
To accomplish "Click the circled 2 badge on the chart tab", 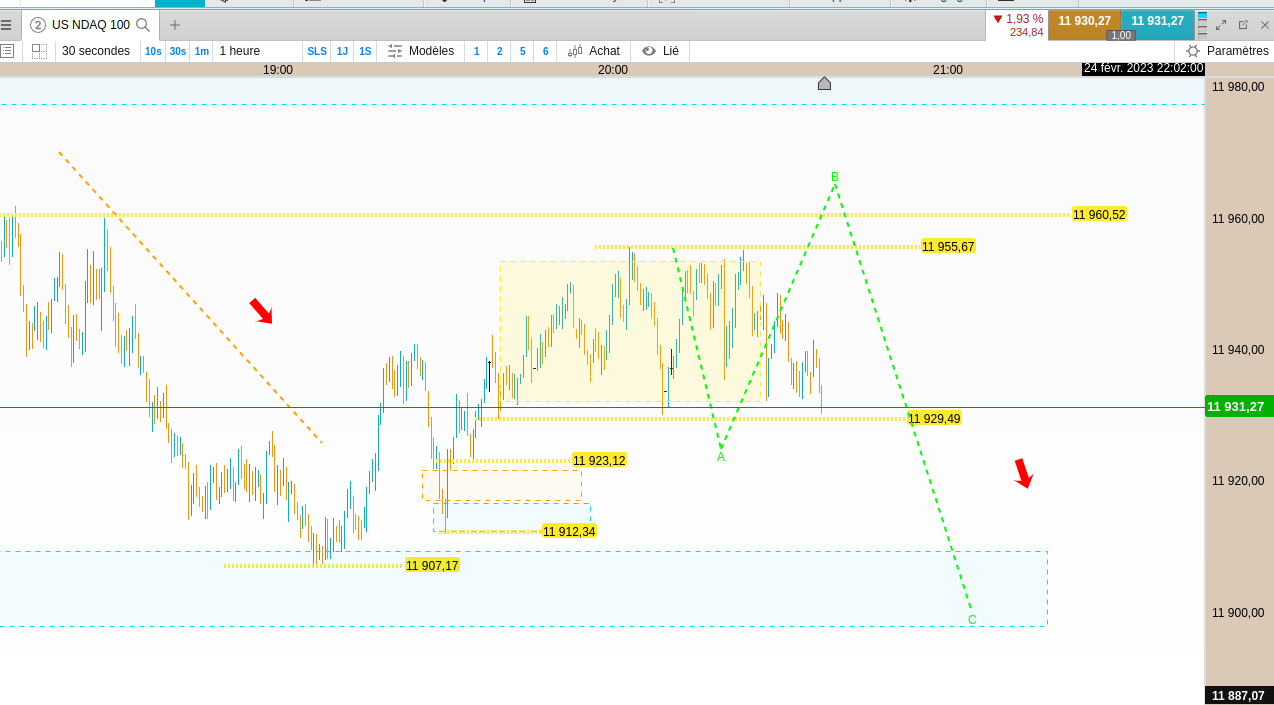I will coord(38,25).
